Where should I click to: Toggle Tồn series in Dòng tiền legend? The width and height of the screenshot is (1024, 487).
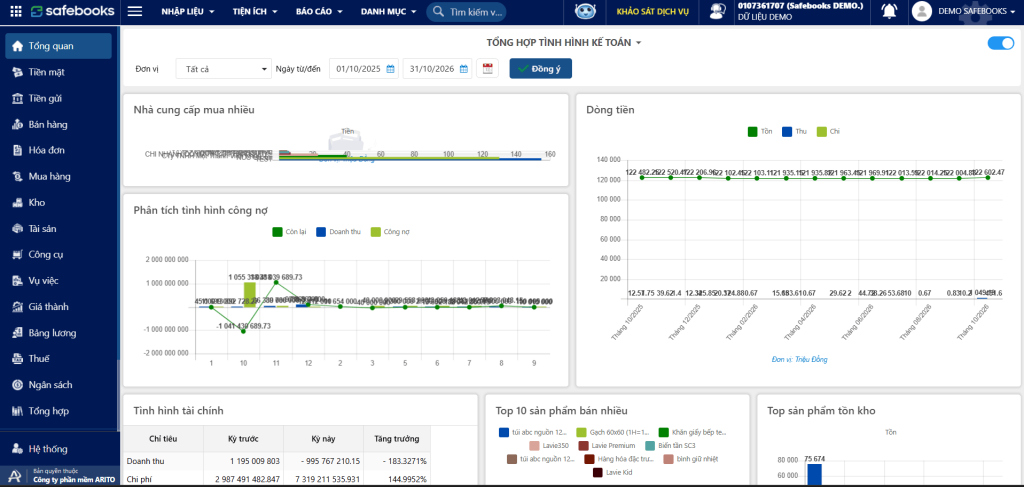tap(760, 131)
